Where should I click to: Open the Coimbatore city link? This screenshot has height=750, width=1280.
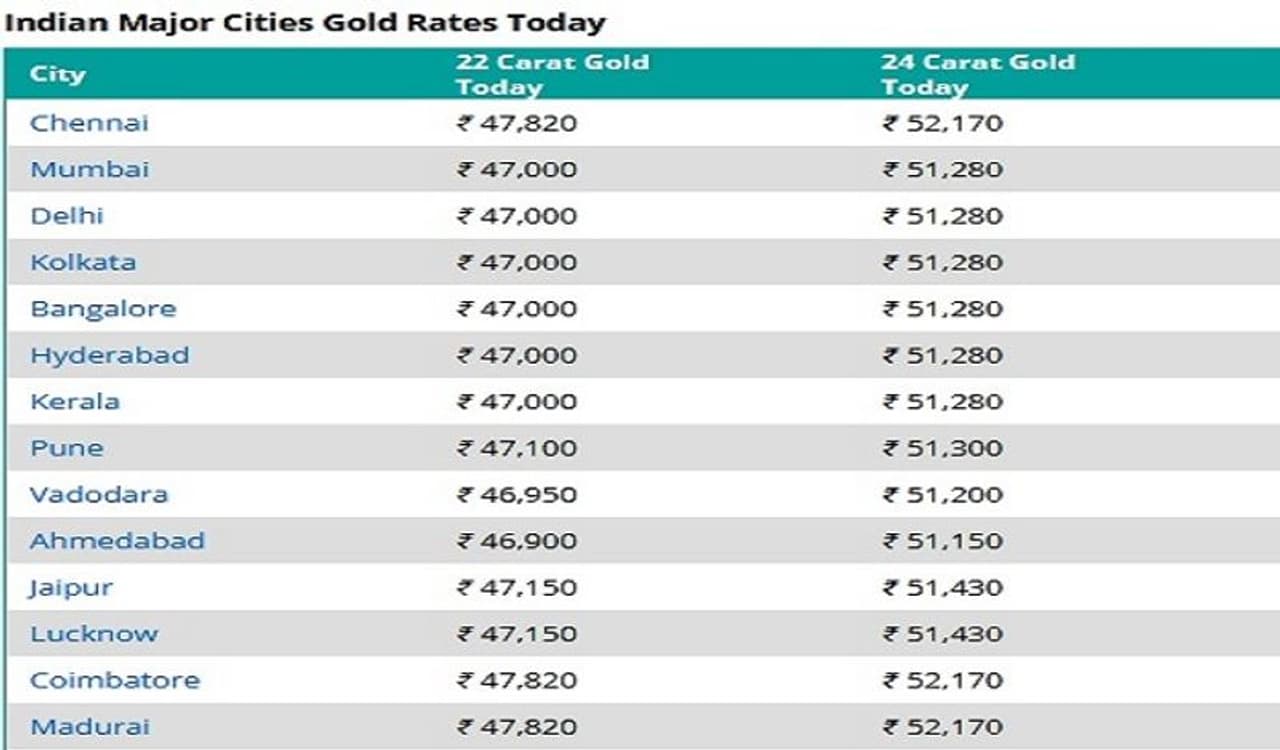click(115, 680)
